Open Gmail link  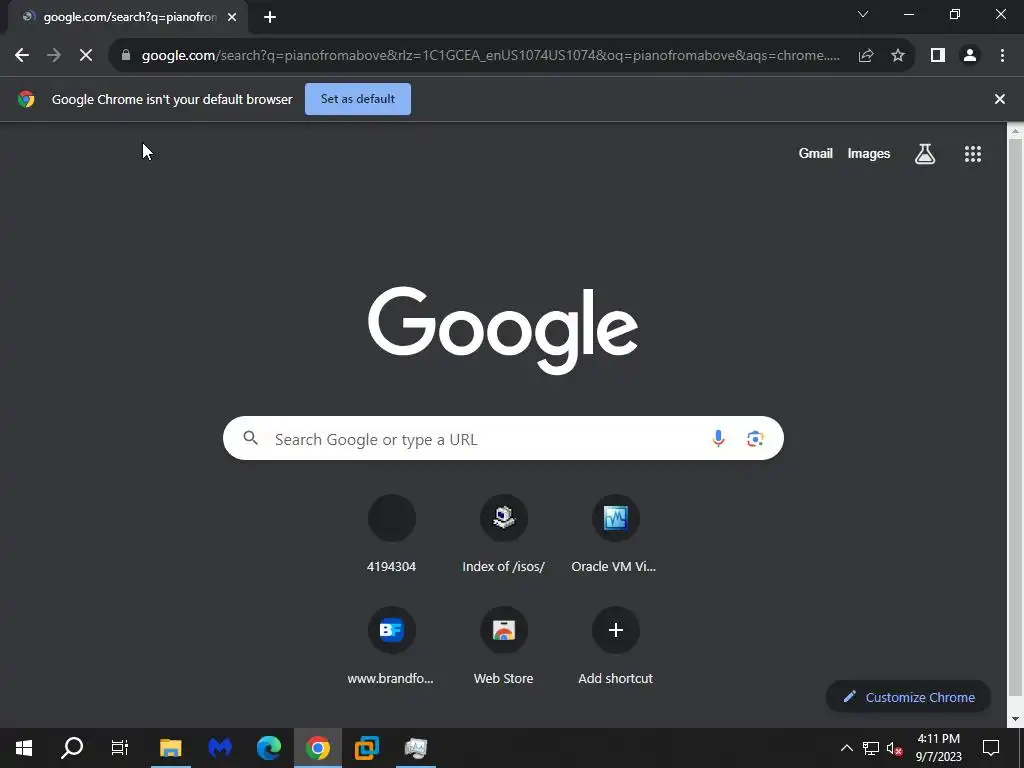coord(816,153)
